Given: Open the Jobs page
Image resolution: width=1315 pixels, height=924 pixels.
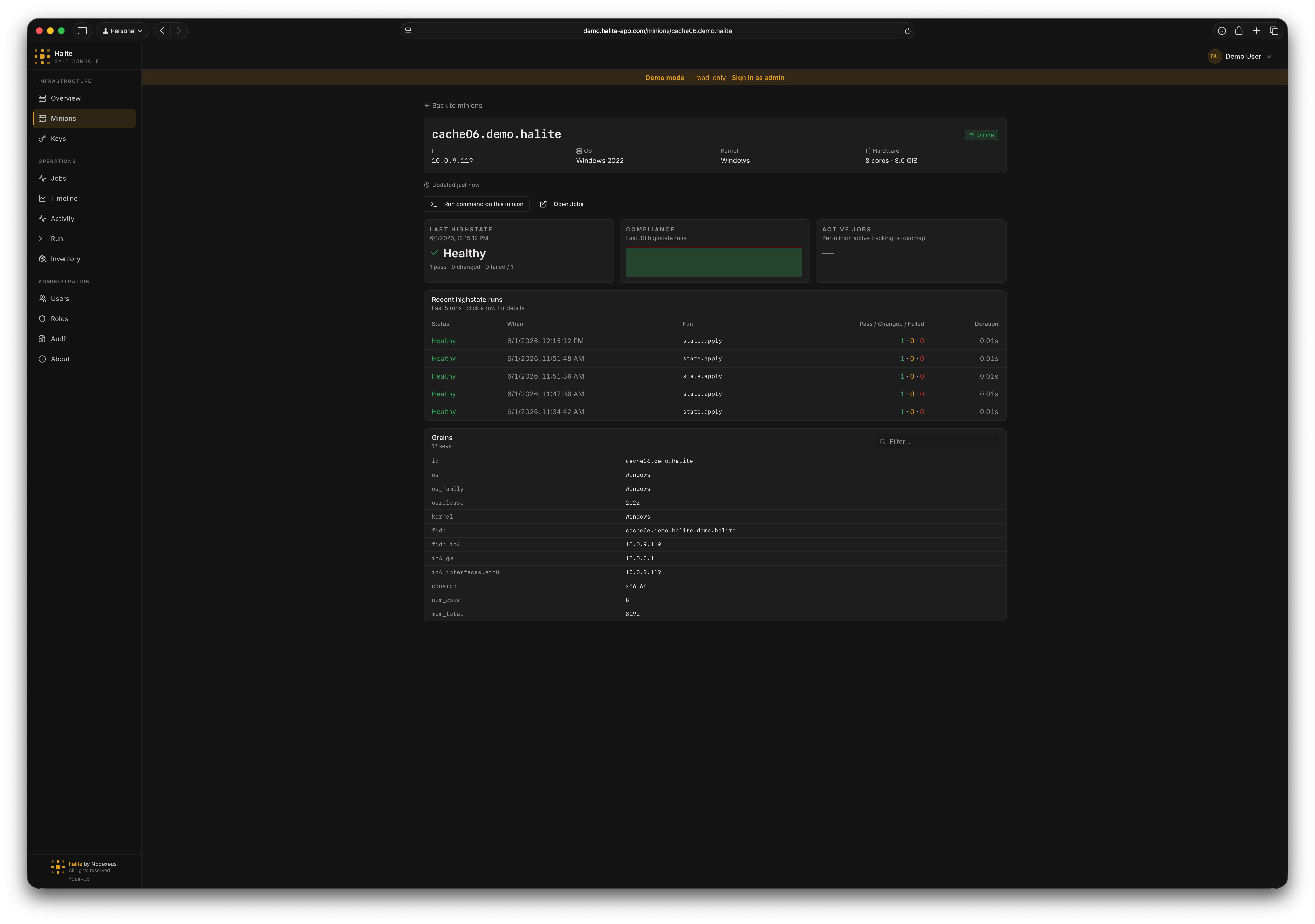Looking at the screenshot, I should (84, 179).
